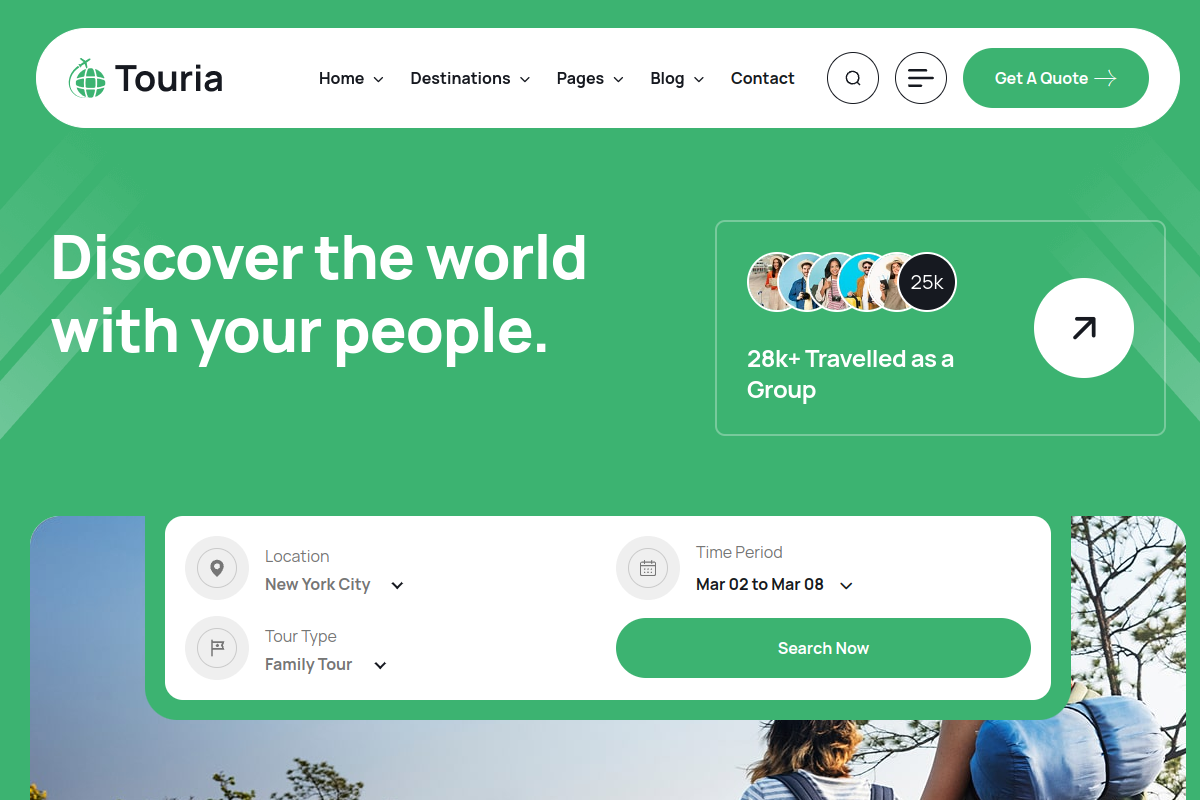Open the hamburger side menu icon
This screenshot has height=800, width=1200.
[921, 78]
